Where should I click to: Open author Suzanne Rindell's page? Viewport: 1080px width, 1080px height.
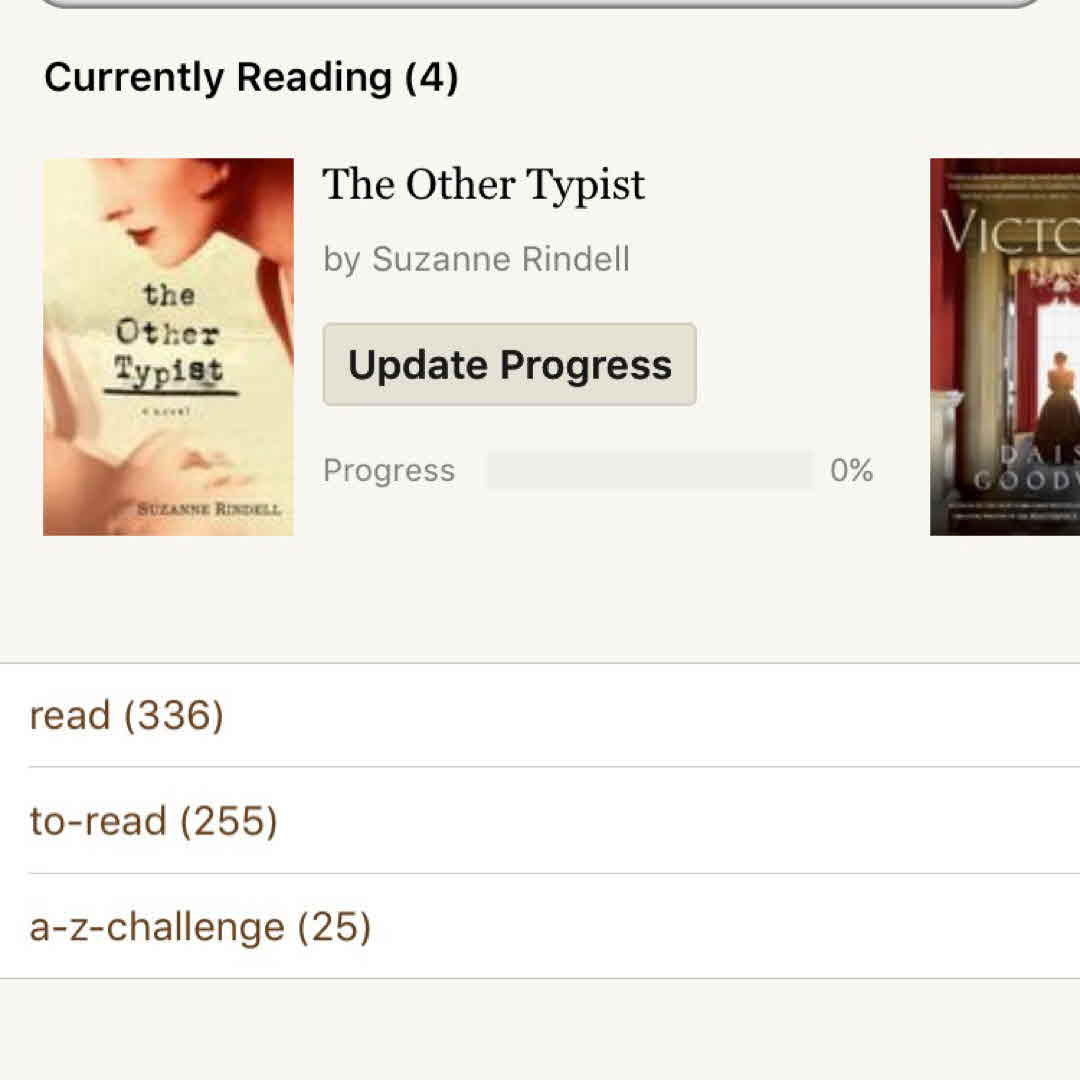point(501,260)
